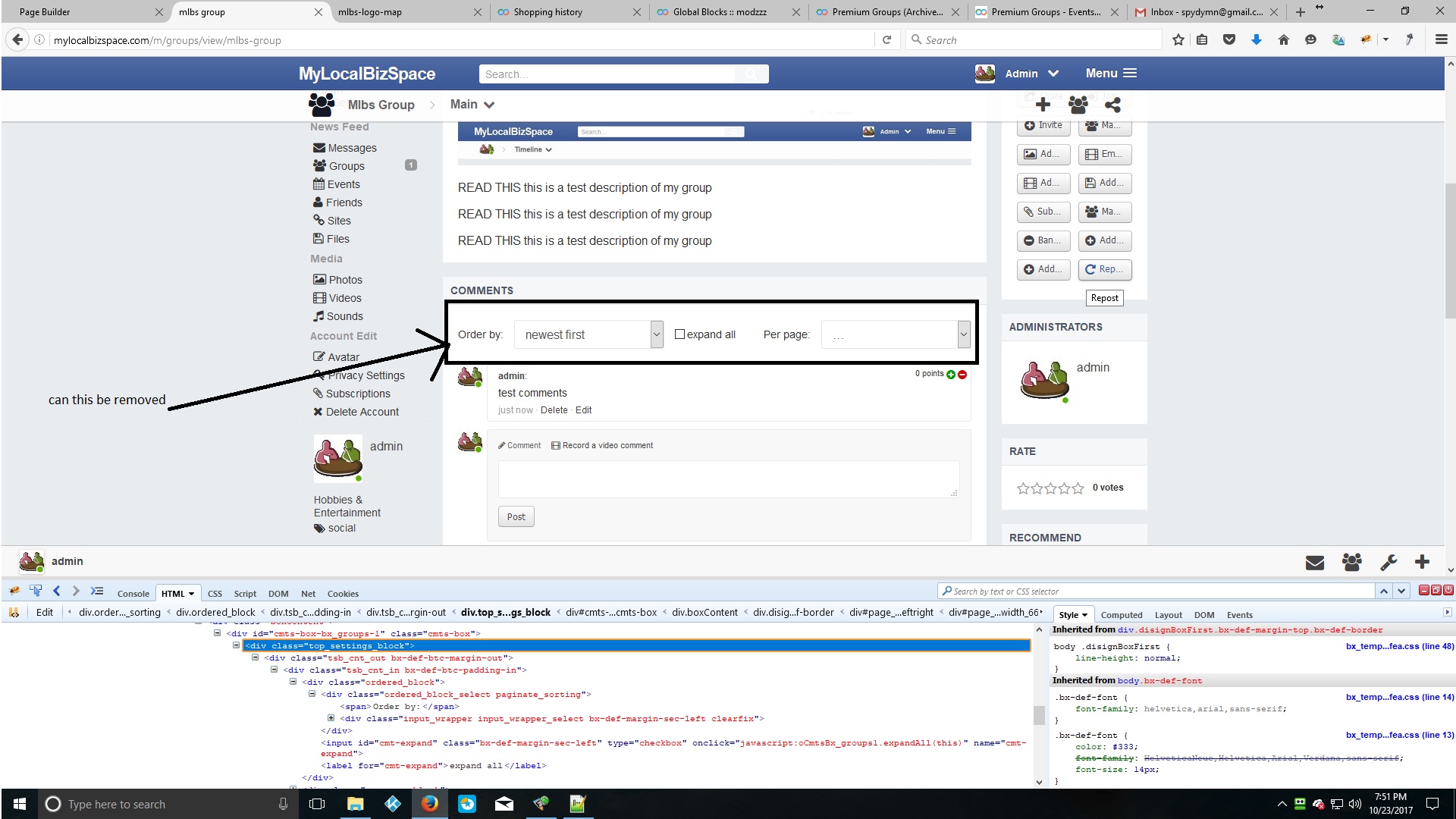Bookmark page with star icon
Screen dimensions: 1456x819
click(x=1178, y=40)
